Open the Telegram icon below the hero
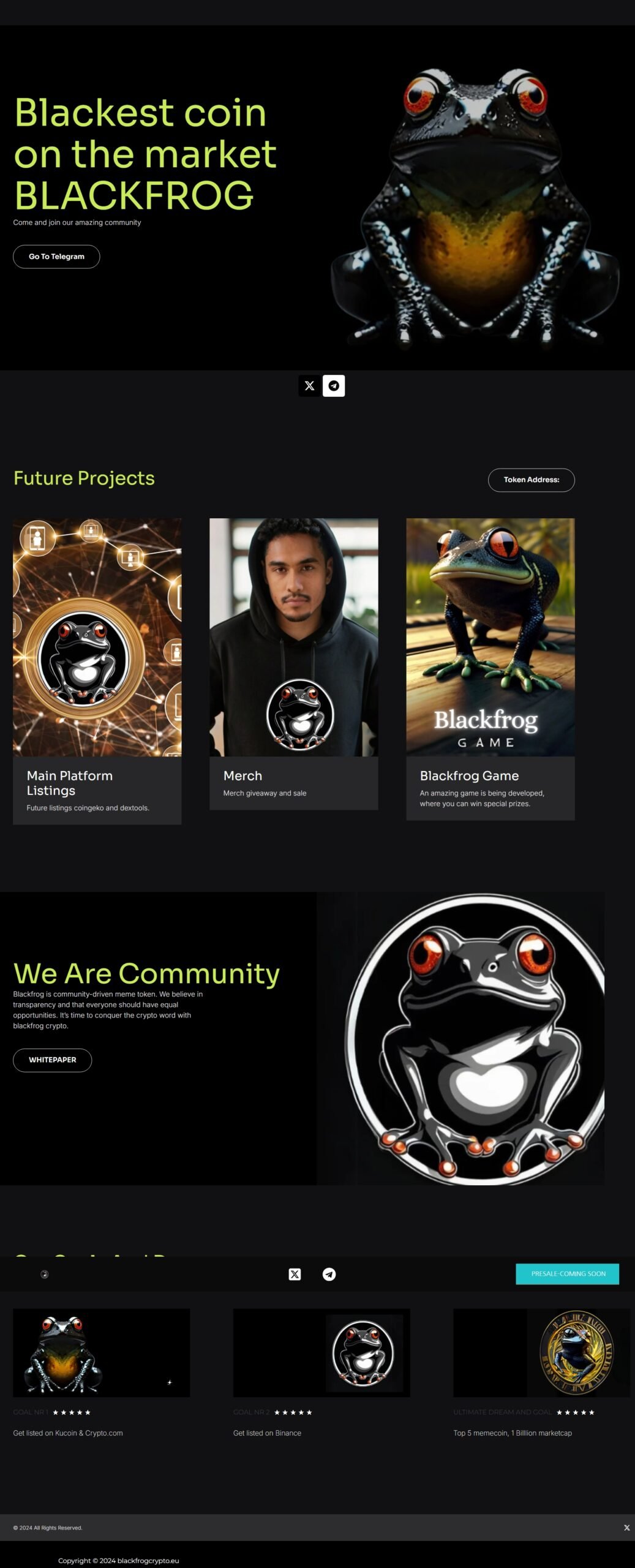Image resolution: width=635 pixels, height=1568 pixels. click(334, 386)
